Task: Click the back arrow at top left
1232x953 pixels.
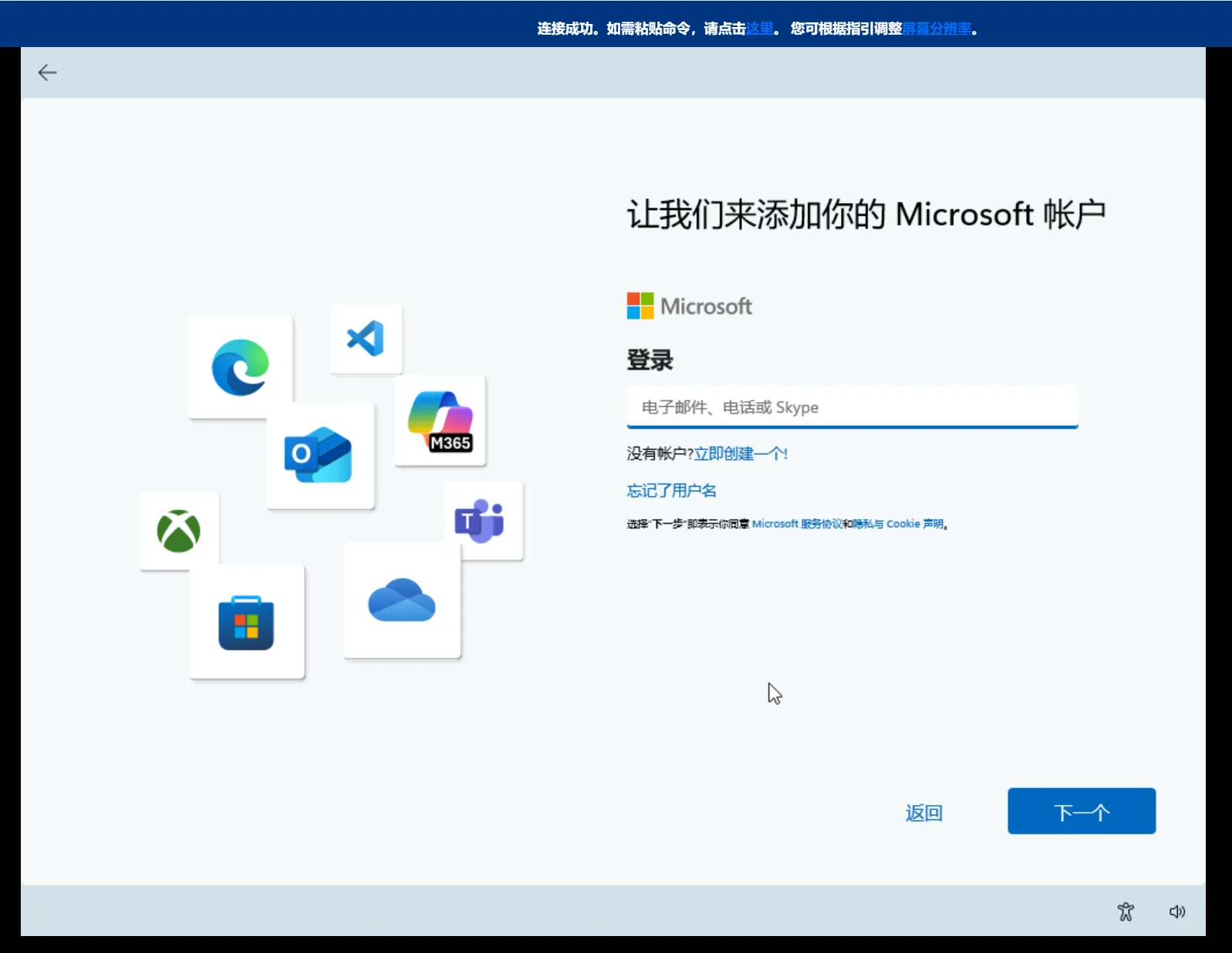Action: point(47,73)
